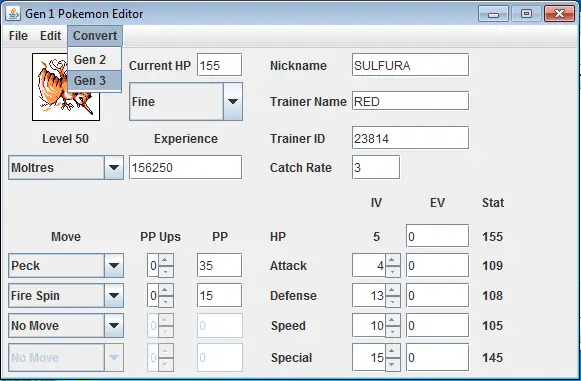581x381 pixels.
Task: Open the File menu
Action: 18,36
